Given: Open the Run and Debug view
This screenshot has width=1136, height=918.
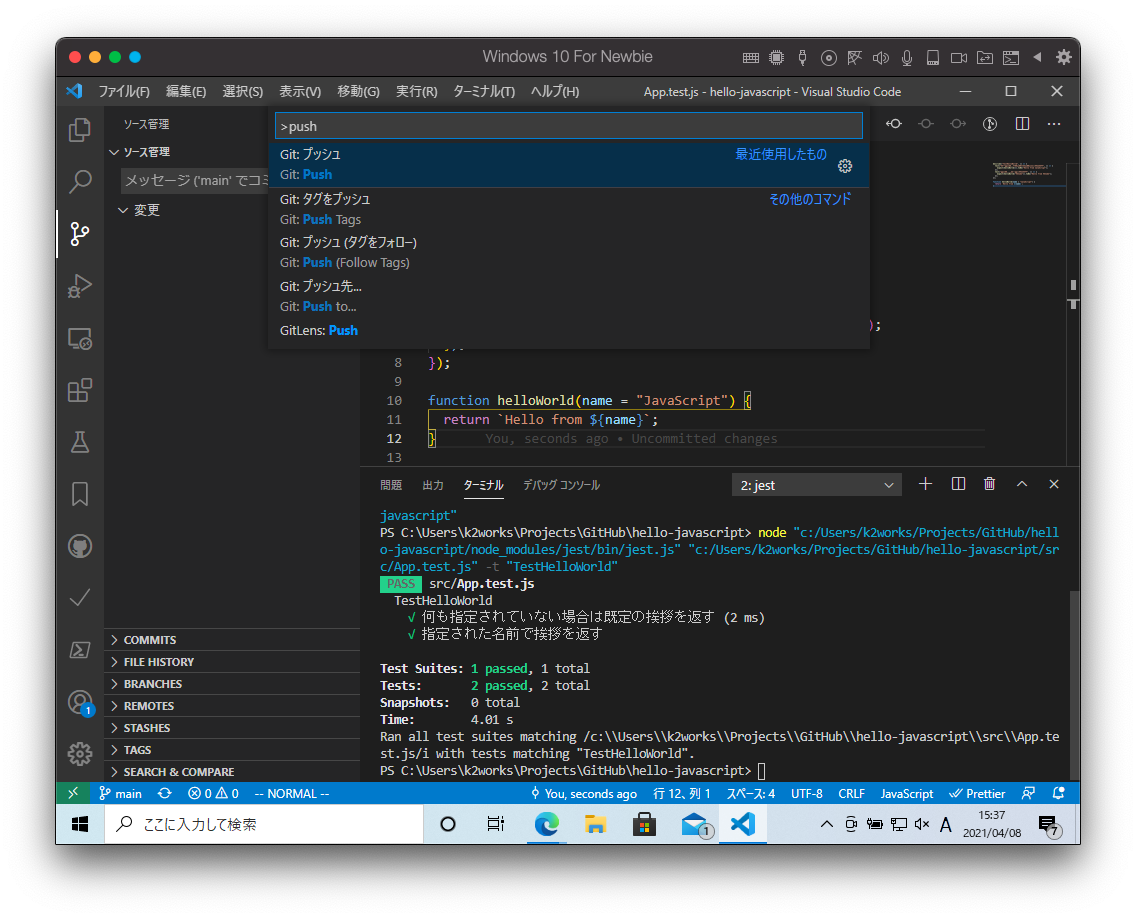Looking at the screenshot, I should pyautogui.click(x=80, y=286).
